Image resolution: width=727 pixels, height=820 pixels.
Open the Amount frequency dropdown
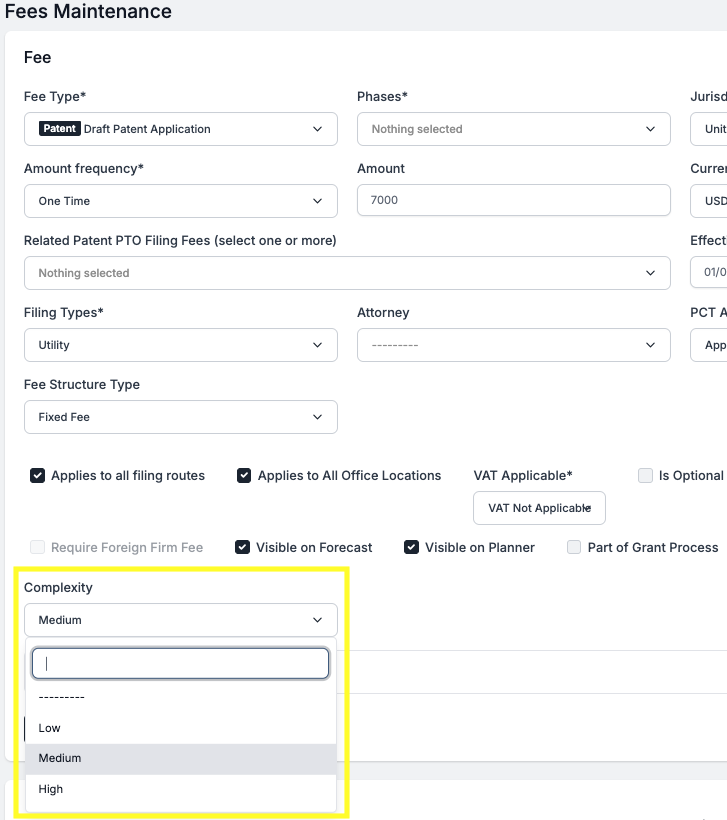180,201
